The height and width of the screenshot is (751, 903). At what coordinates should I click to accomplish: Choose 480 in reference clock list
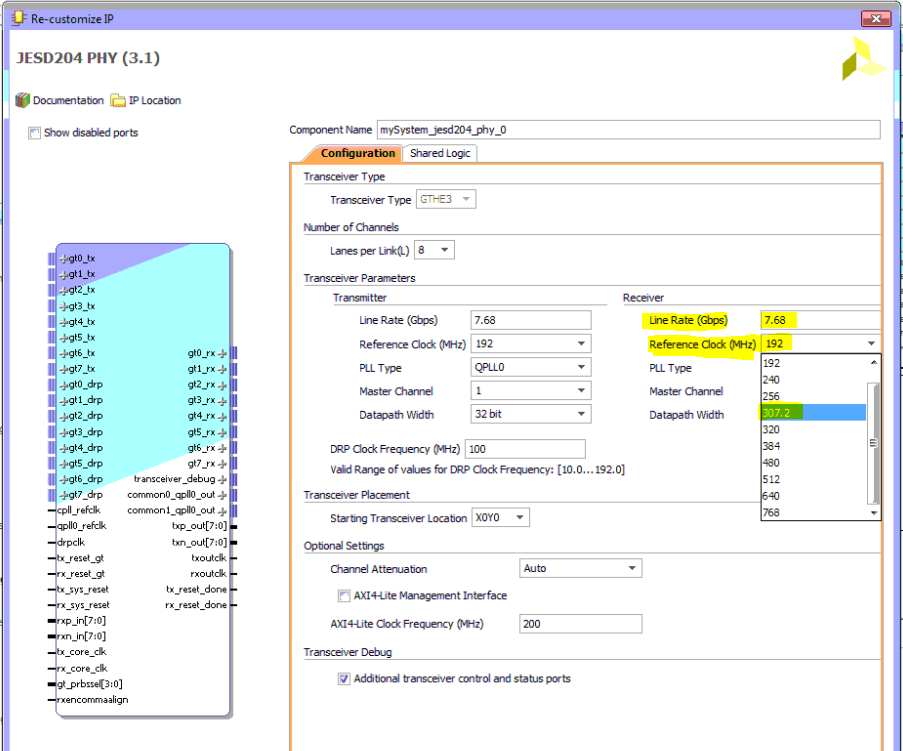point(814,462)
